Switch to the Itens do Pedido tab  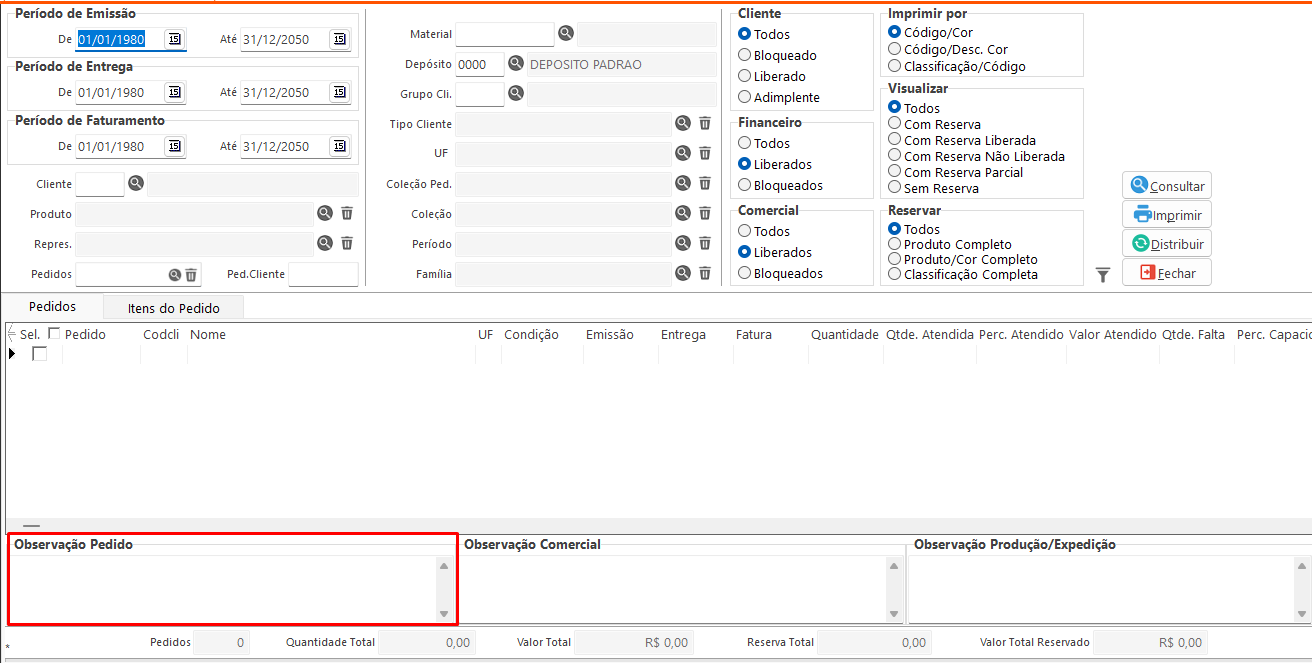[x=173, y=308]
